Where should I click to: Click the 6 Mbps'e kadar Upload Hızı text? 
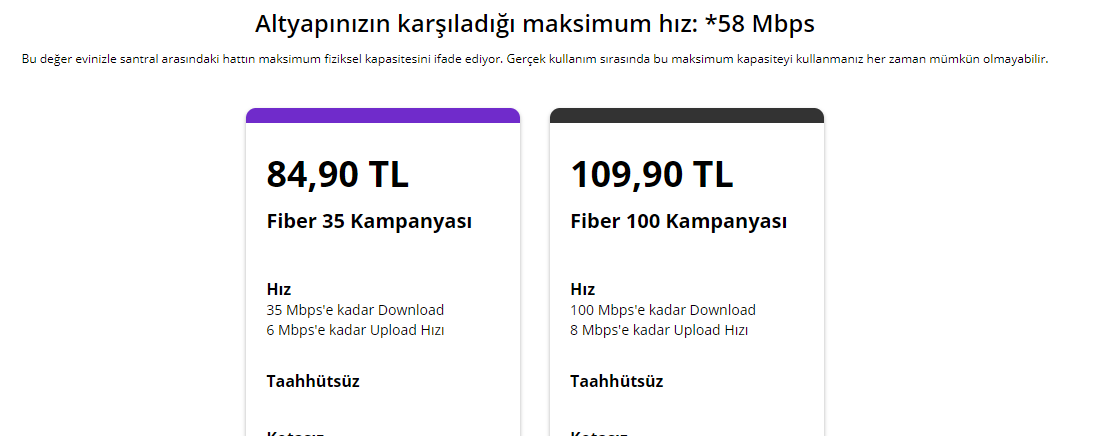(x=355, y=330)
